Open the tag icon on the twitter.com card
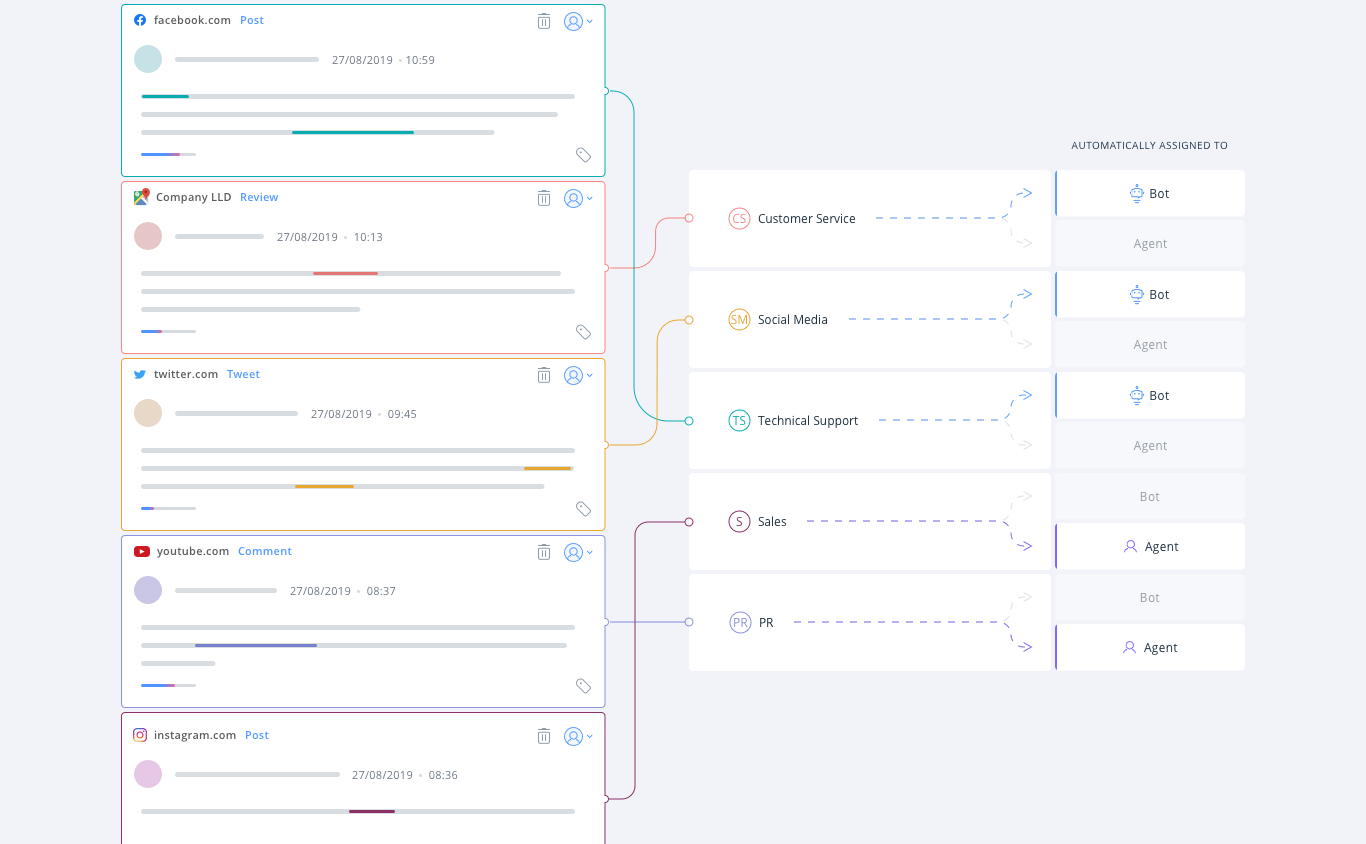 coord(584,508)
